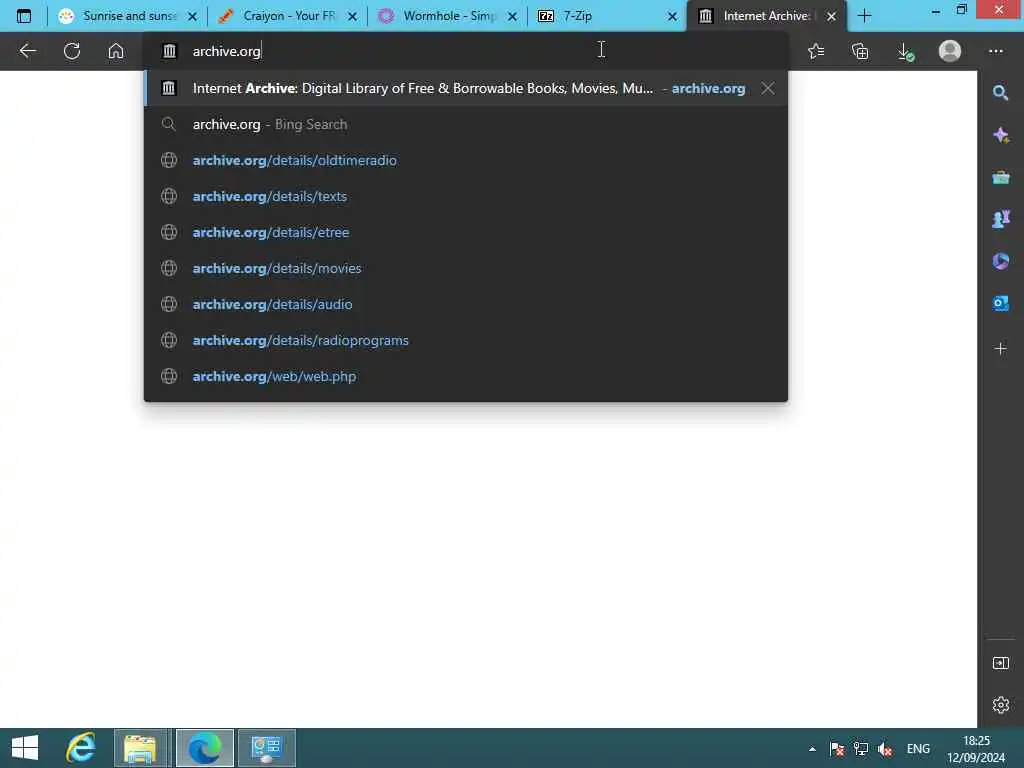The height and width of the screenshot is (768, 1024).
Task: Open archive.org/details/movies suggestion
Action: (x=466, y=268)
